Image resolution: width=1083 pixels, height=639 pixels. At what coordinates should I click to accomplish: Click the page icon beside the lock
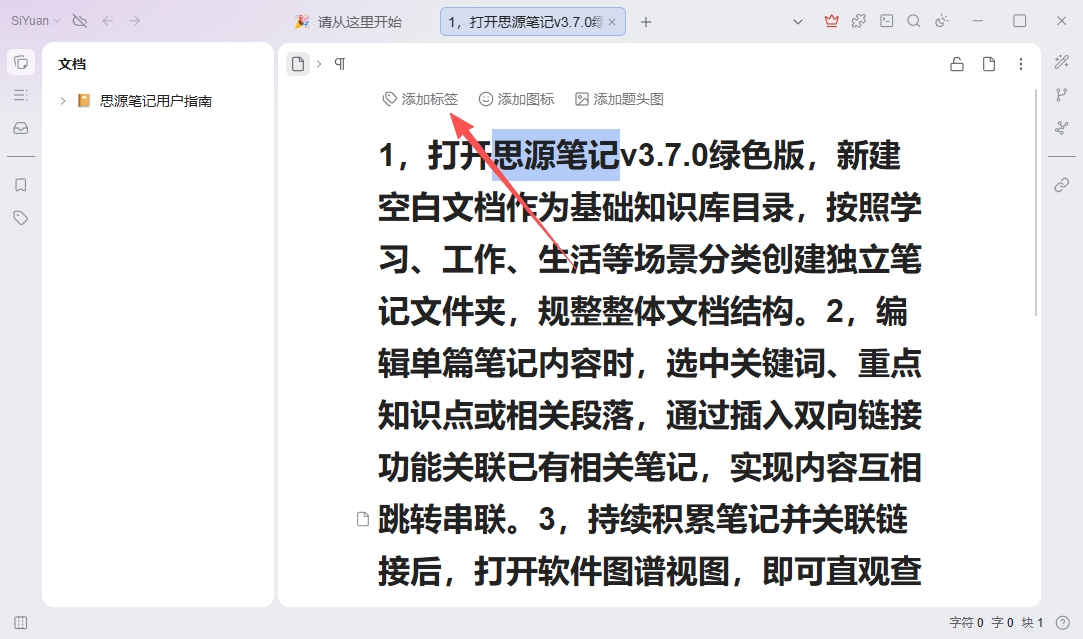[989, 64]
